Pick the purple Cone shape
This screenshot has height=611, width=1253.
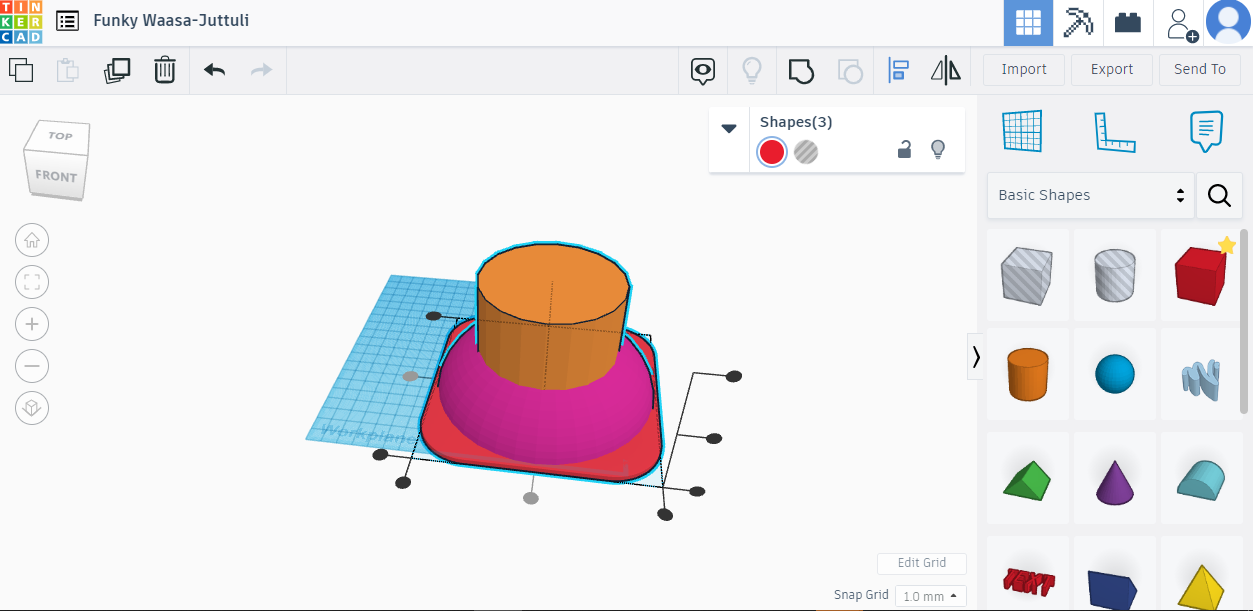pos(1115,478)
